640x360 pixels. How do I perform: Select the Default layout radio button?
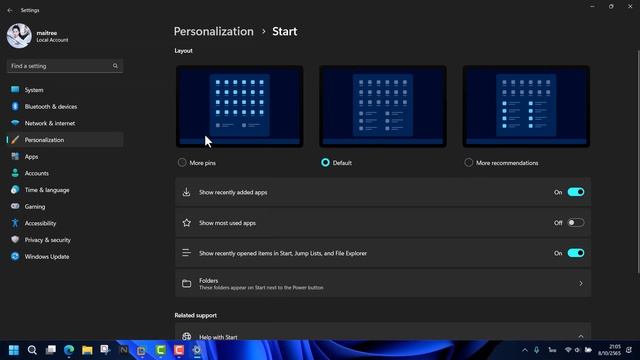pos(325,162)
